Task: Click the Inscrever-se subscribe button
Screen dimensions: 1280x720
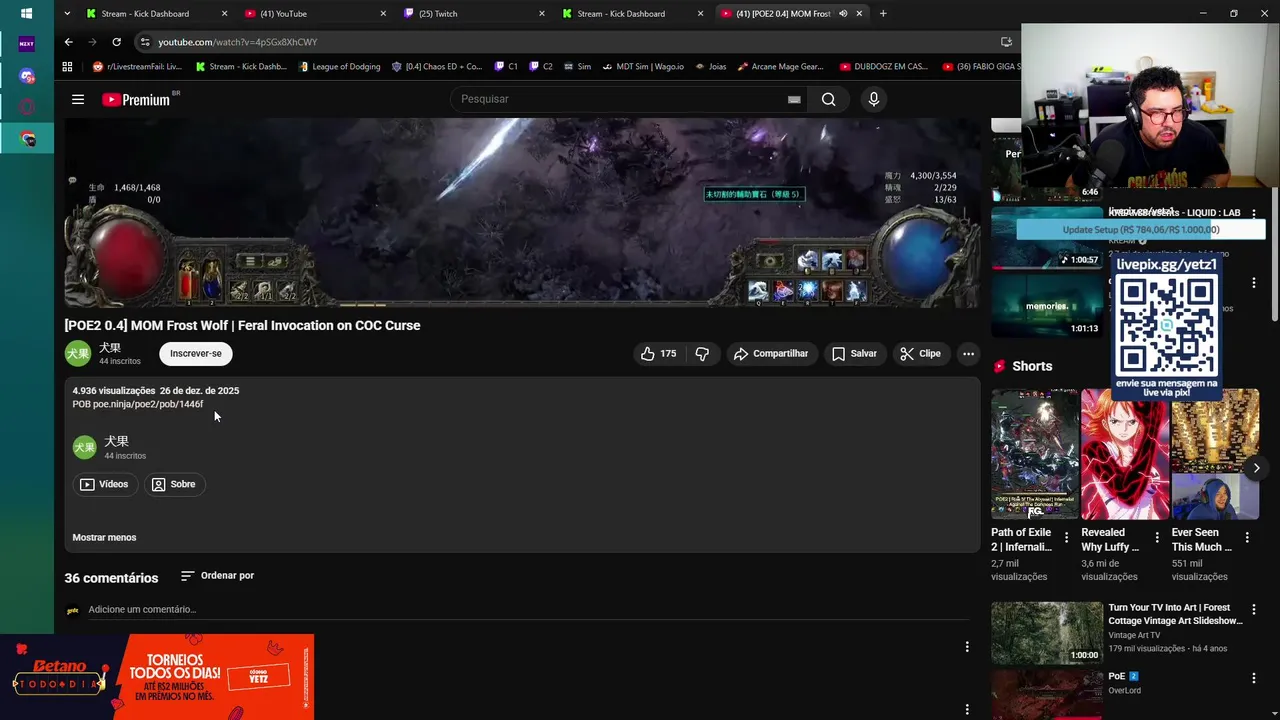Action: (x=196, y=353)
